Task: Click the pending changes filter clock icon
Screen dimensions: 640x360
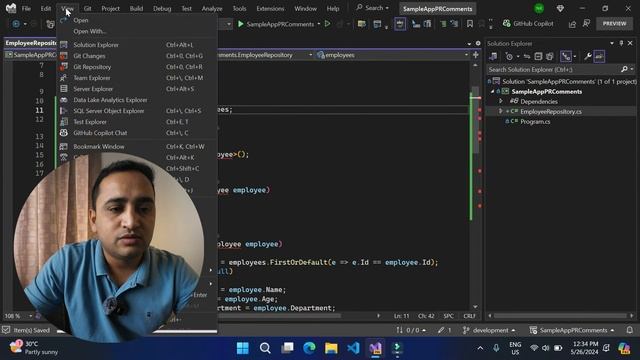Action: point(509,56)
